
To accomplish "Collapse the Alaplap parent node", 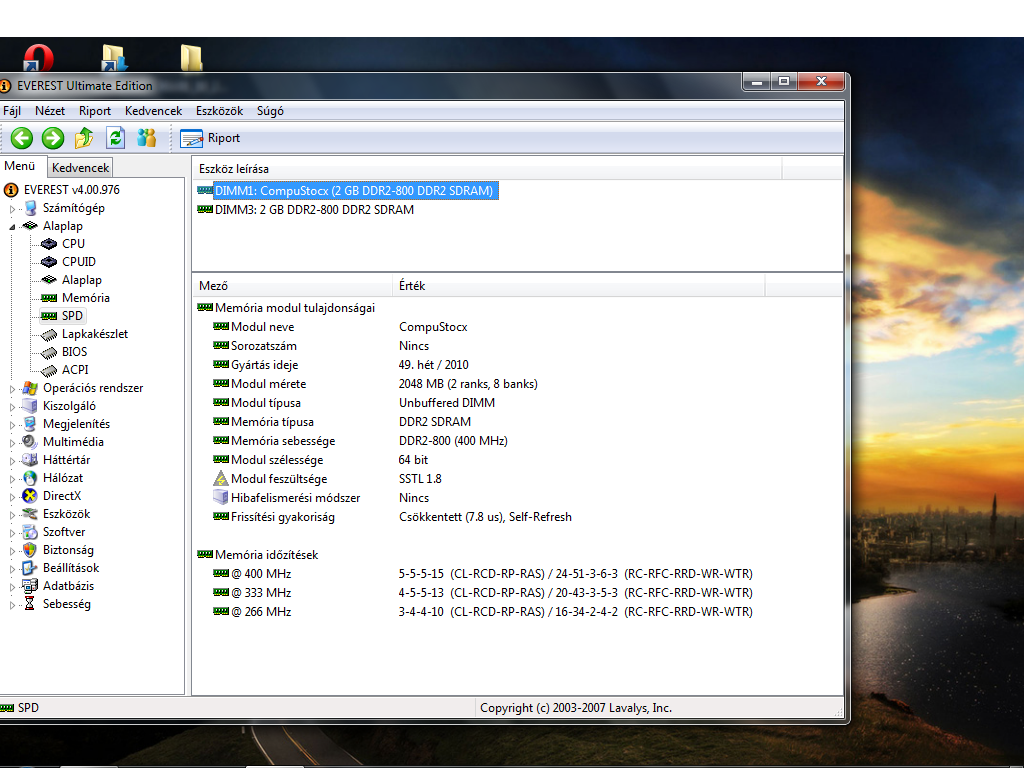I will coord(12,227).
